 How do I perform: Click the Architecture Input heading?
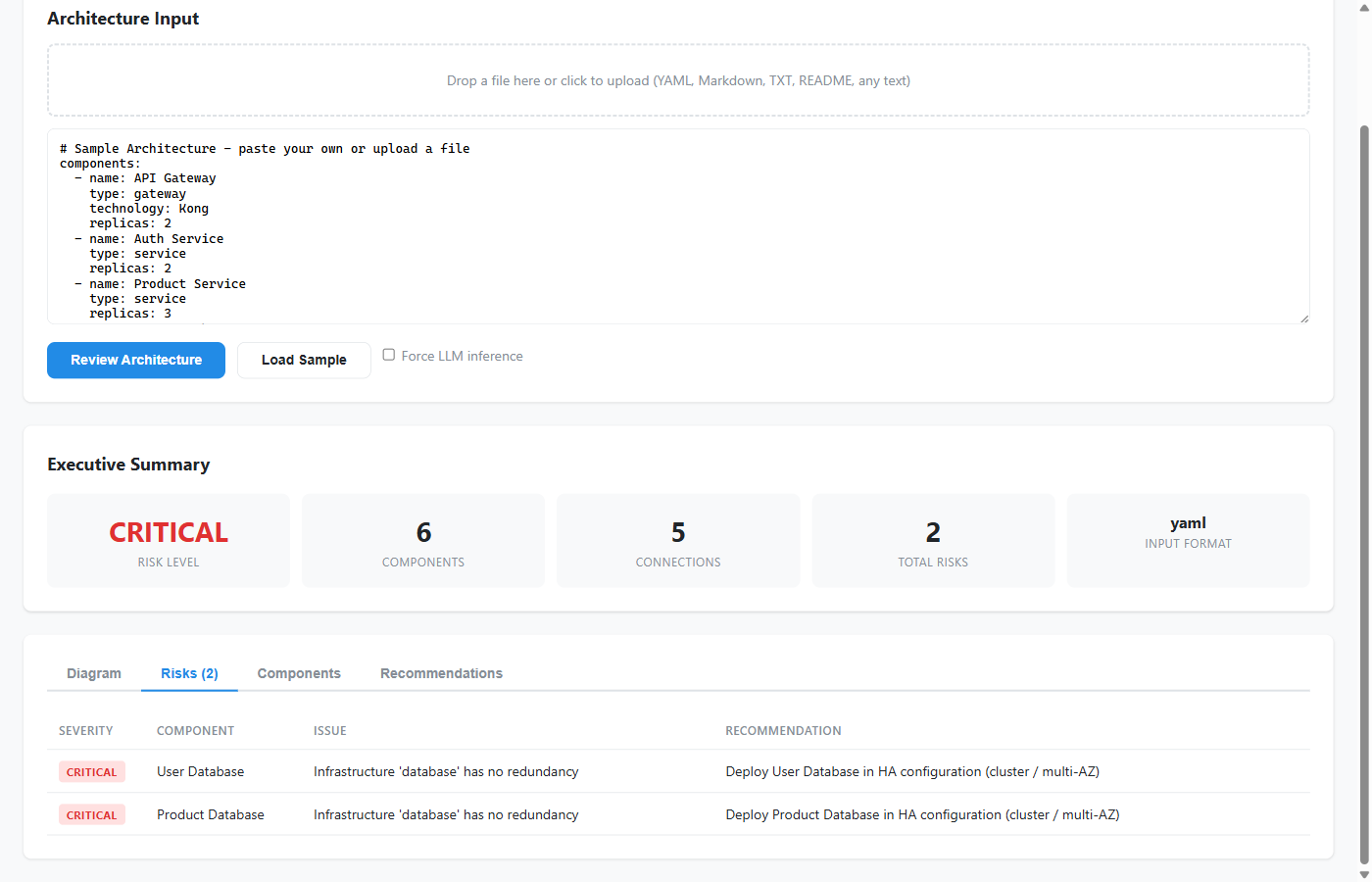coord(123,19)
